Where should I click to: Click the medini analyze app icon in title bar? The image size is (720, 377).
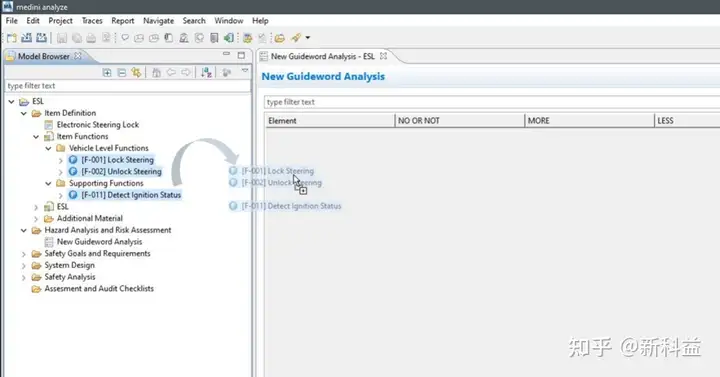(8, 6)
